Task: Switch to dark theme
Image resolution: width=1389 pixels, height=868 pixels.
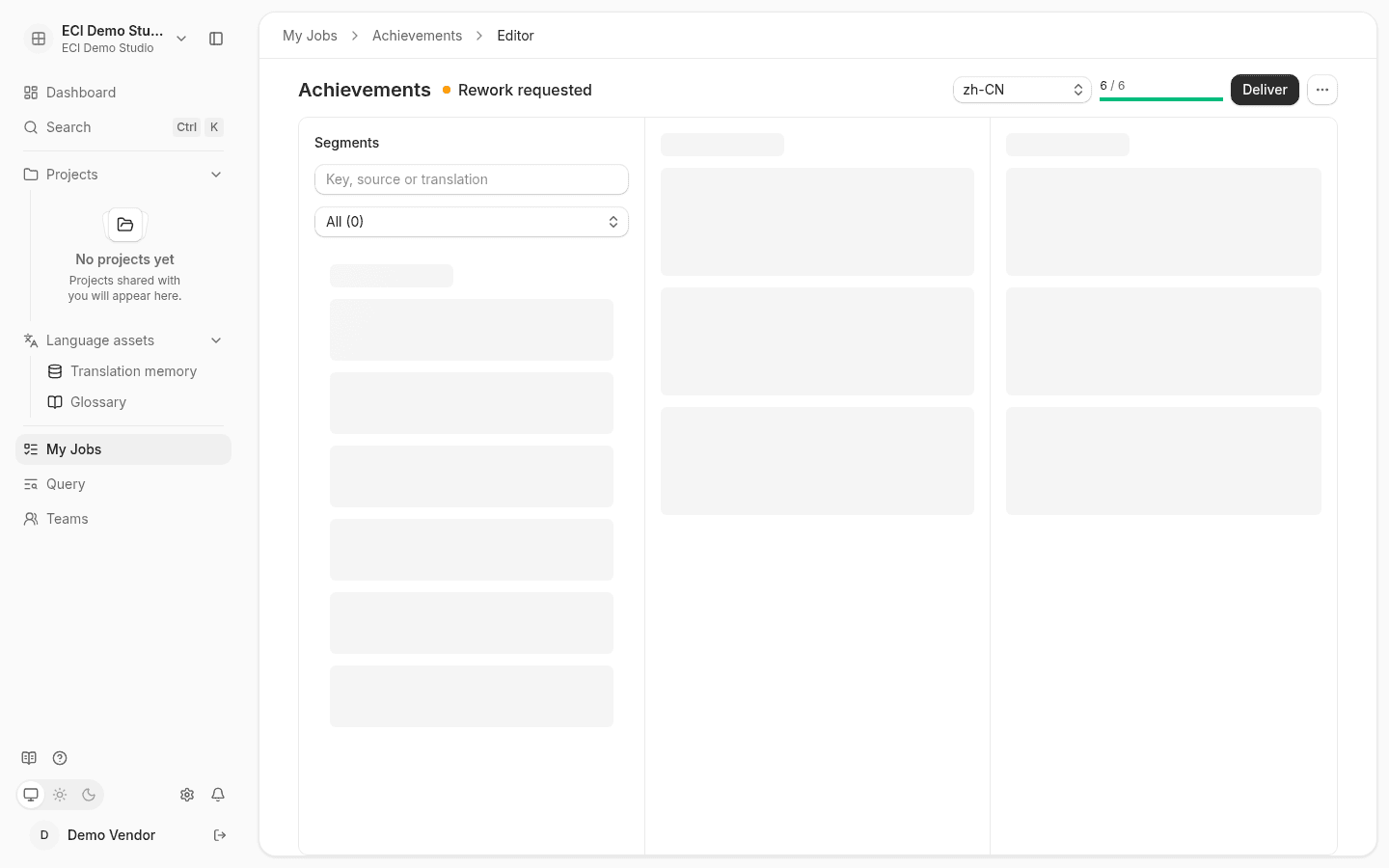Action: click(x=89, y=795)
